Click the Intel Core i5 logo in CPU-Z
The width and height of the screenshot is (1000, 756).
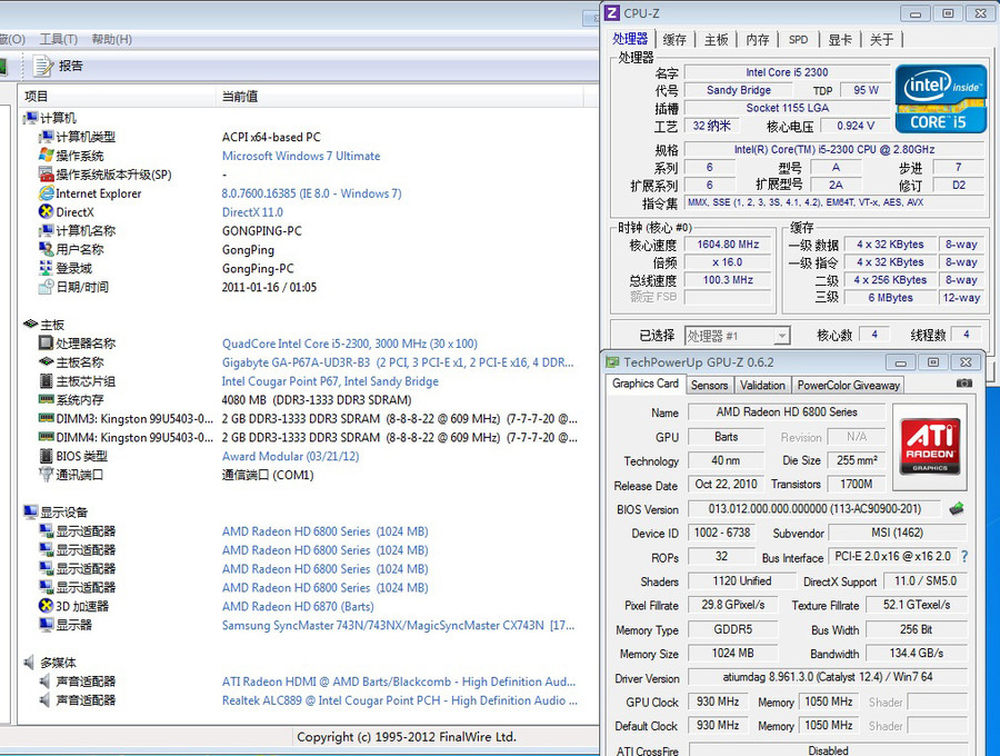(940, 98)
